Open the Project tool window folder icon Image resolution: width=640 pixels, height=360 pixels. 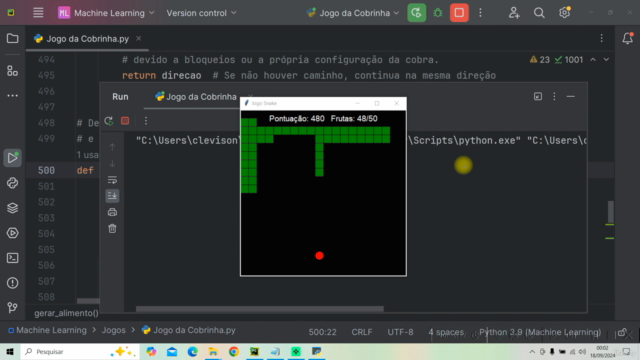(13, 39)
